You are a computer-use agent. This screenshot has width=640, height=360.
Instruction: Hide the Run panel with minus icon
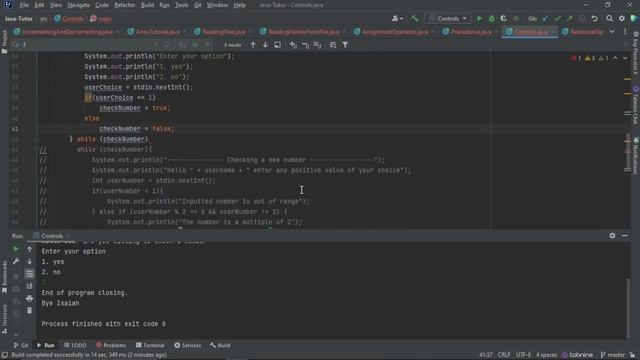[624, 236]
